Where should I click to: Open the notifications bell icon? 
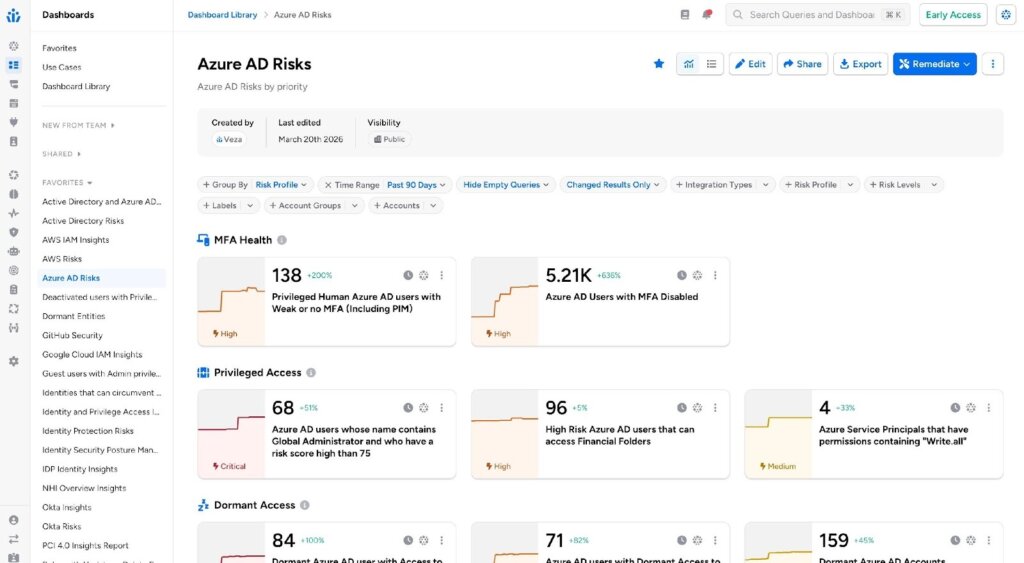pos(708,15)
